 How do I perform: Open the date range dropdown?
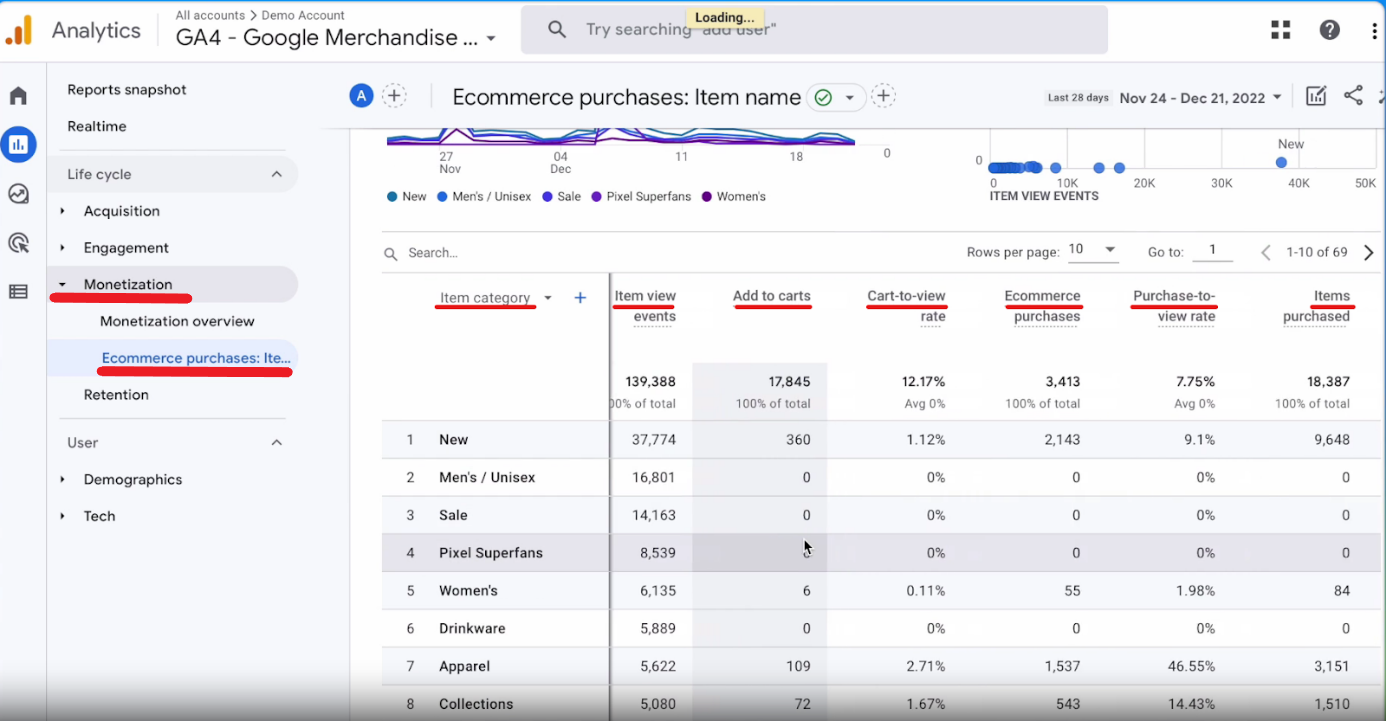(x=1200, y=98)
